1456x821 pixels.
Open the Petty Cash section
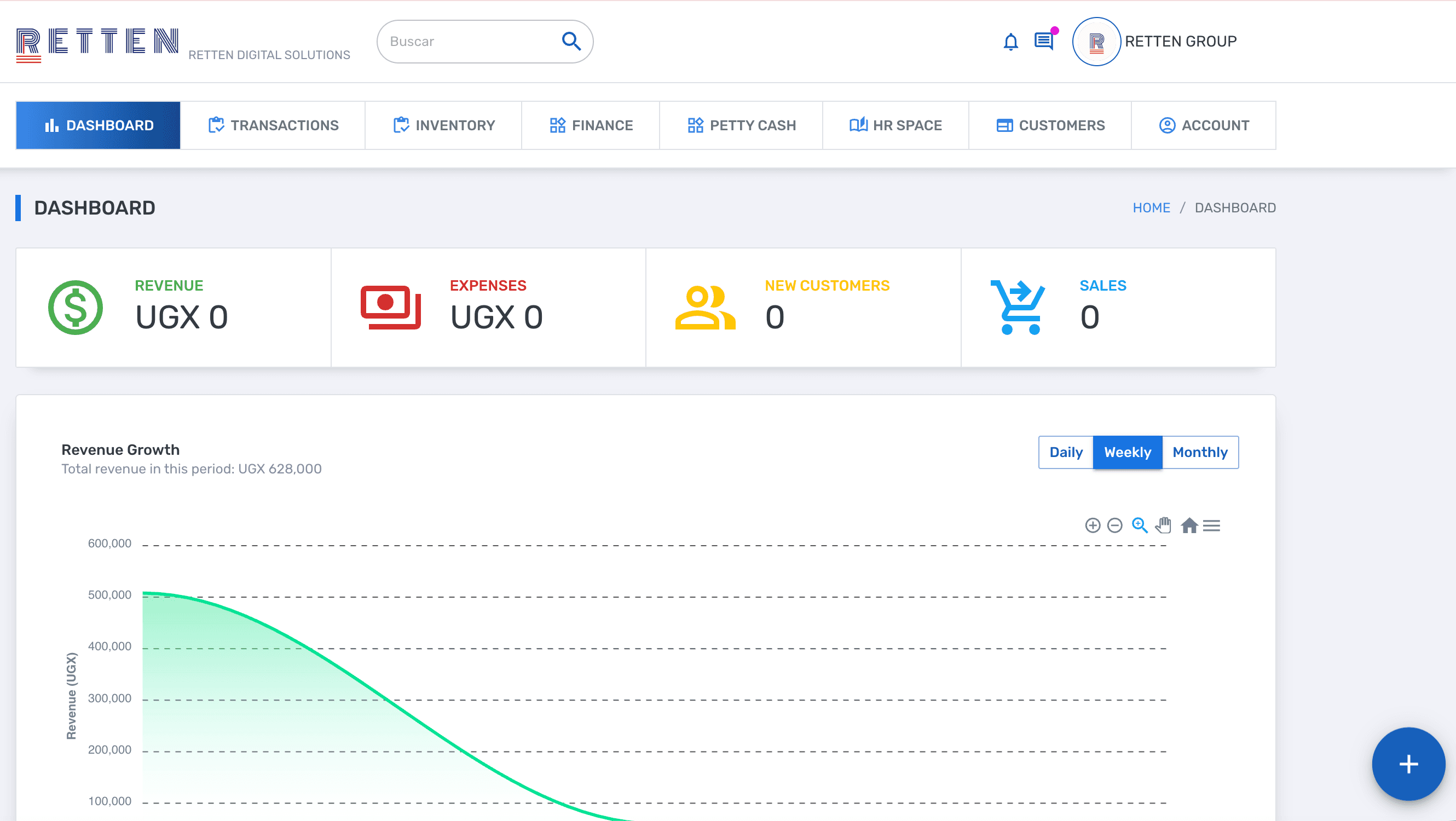(741, 125)
